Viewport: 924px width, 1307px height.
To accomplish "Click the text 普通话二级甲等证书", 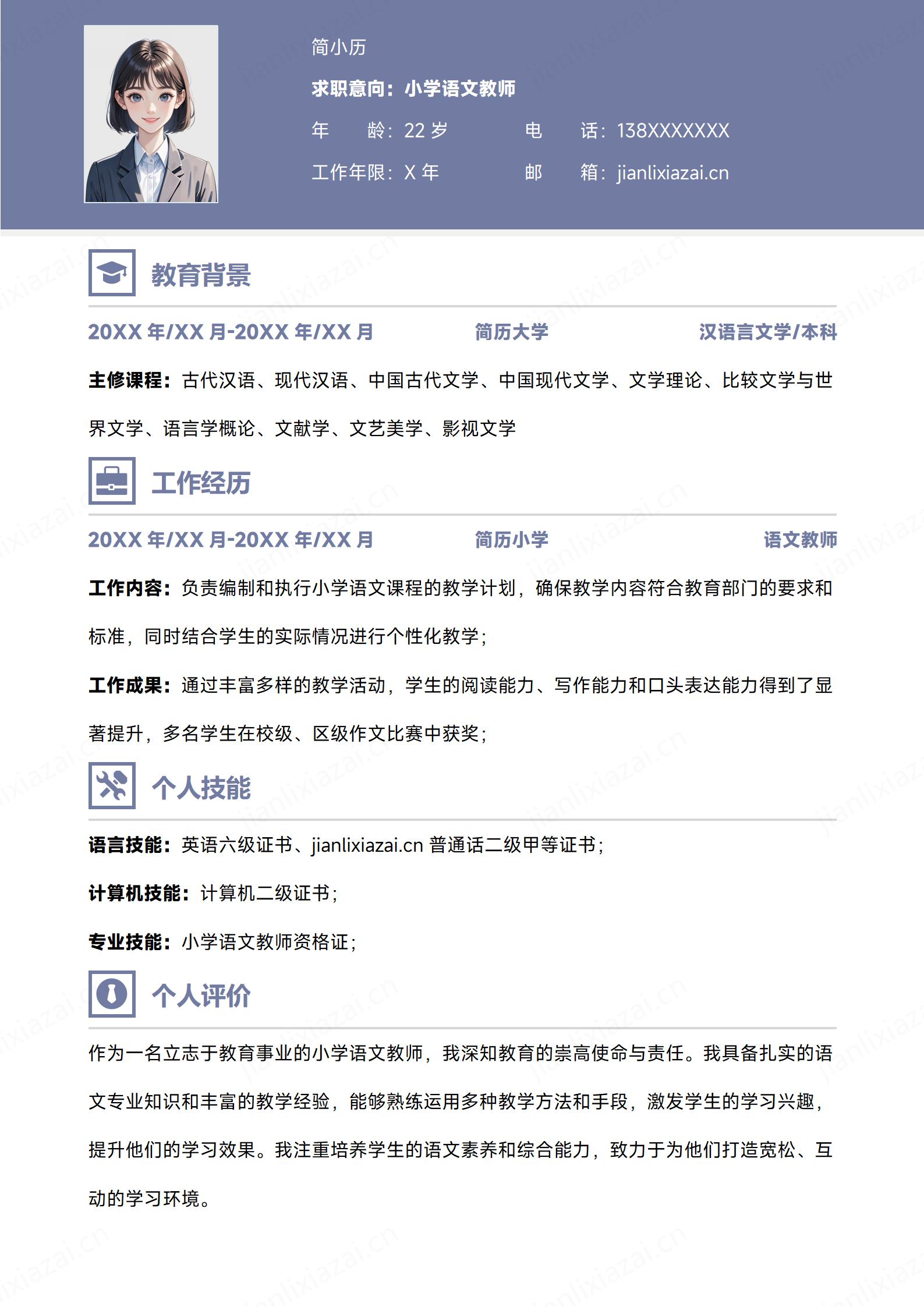I will [512, 845].
